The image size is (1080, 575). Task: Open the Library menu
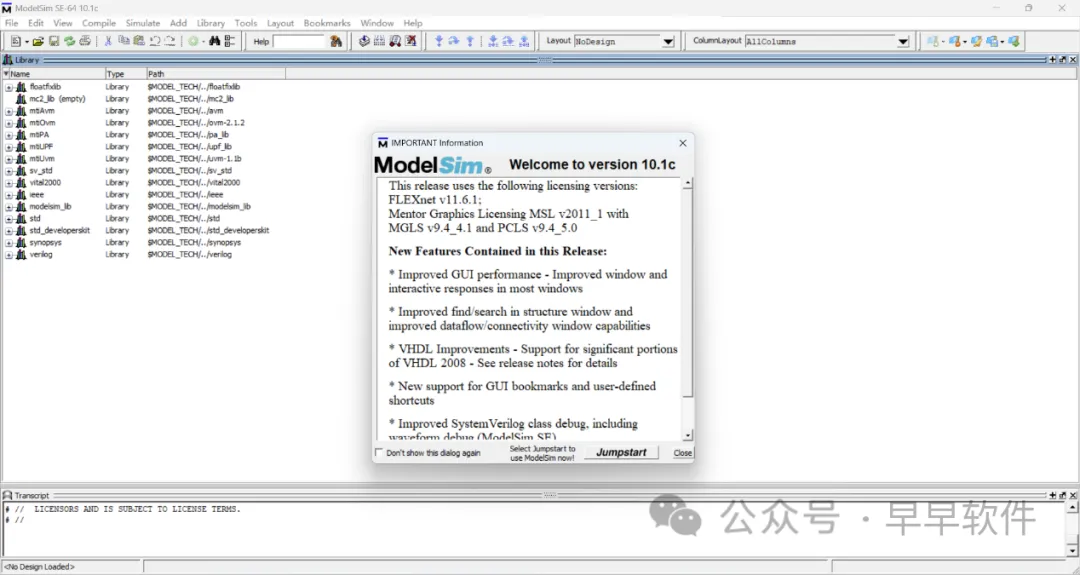(211, 23)
